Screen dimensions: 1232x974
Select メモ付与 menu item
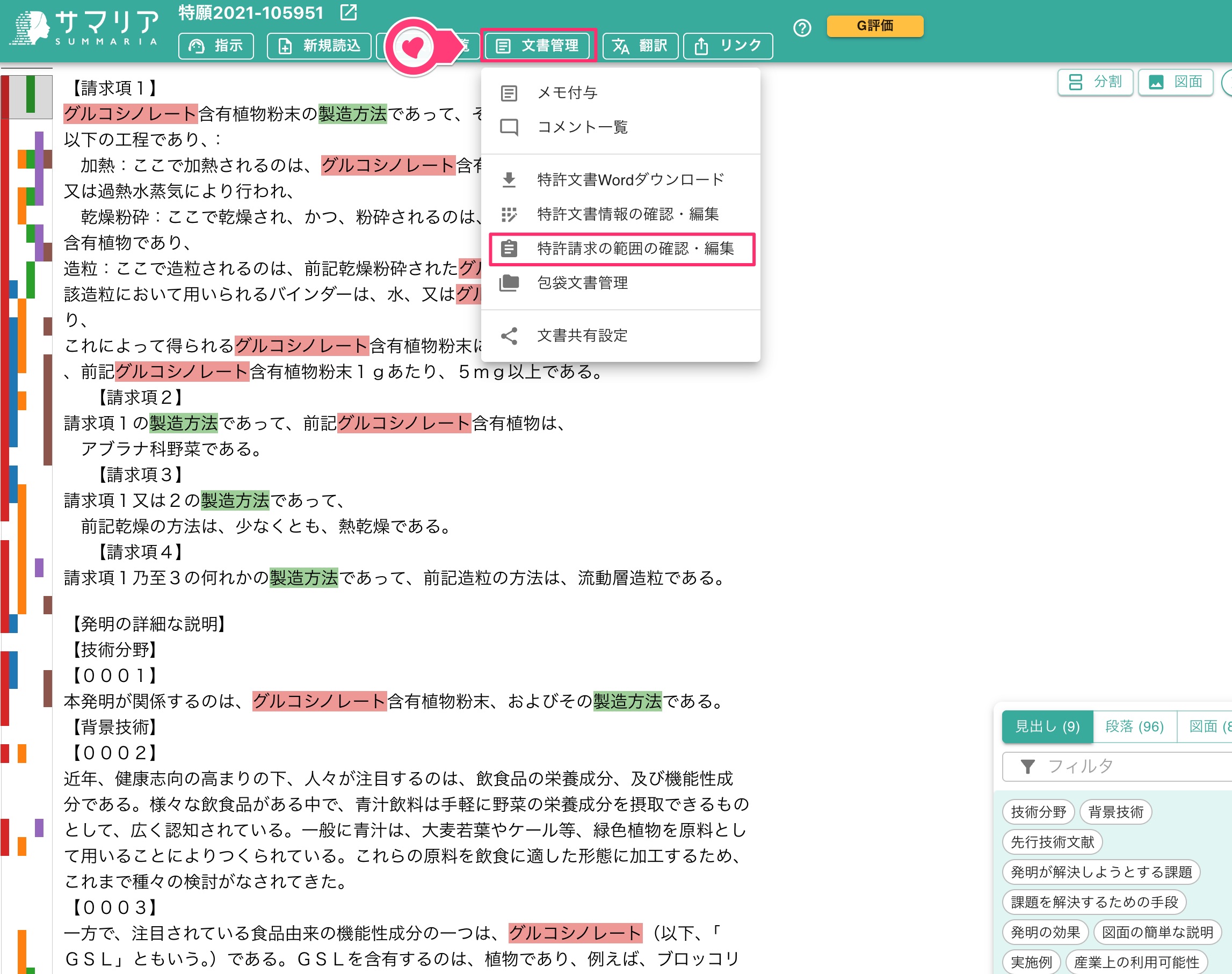point(620,93)
